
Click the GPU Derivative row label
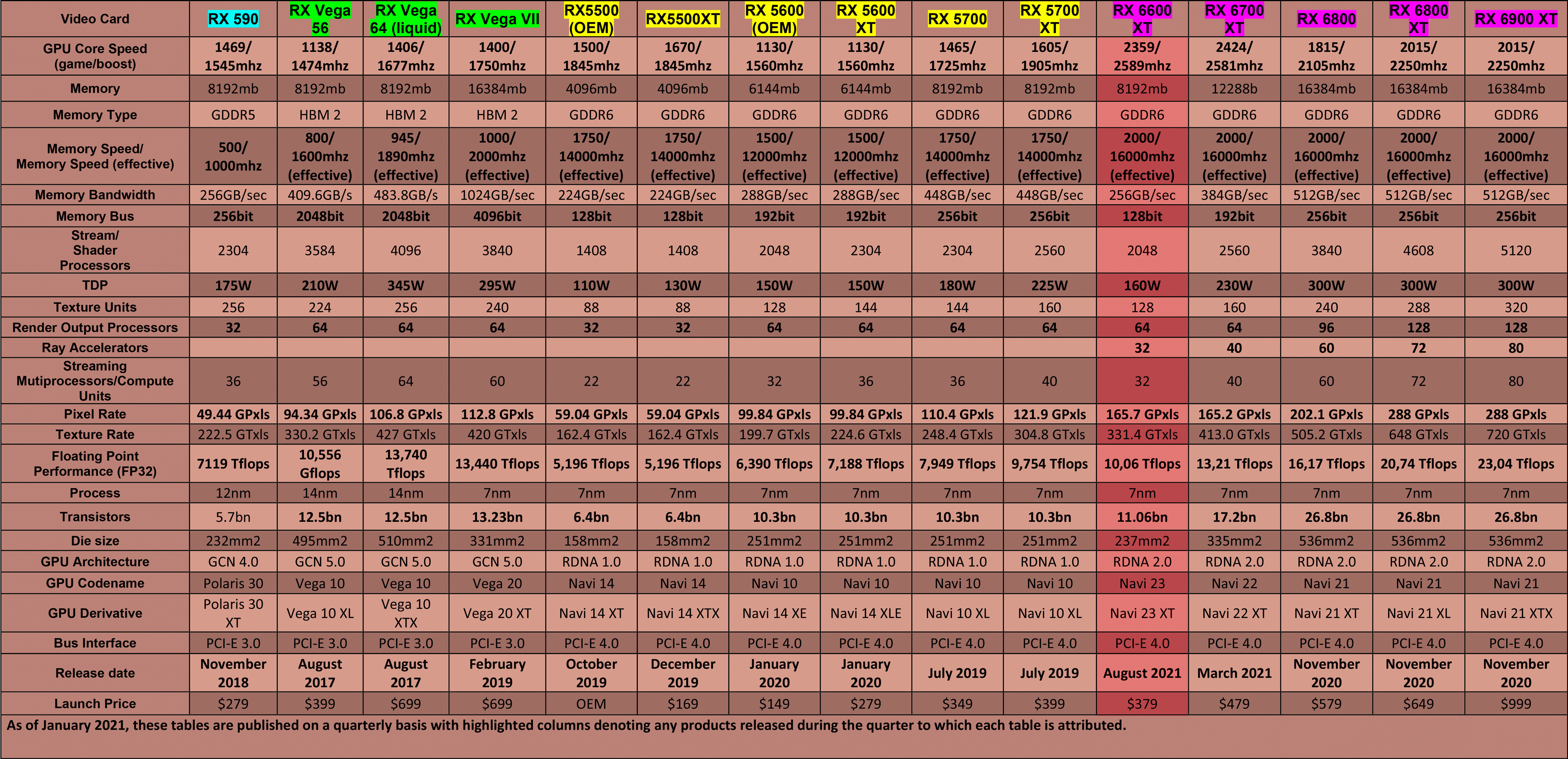click(x=95, y=613)
